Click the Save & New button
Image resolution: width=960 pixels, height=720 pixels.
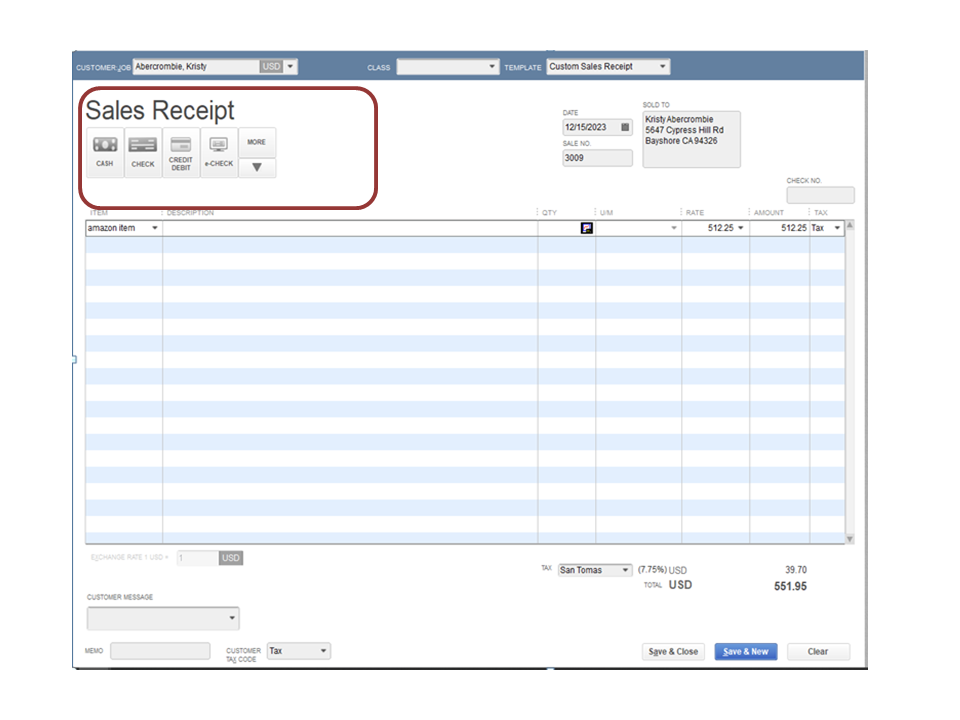pos(746,651)
